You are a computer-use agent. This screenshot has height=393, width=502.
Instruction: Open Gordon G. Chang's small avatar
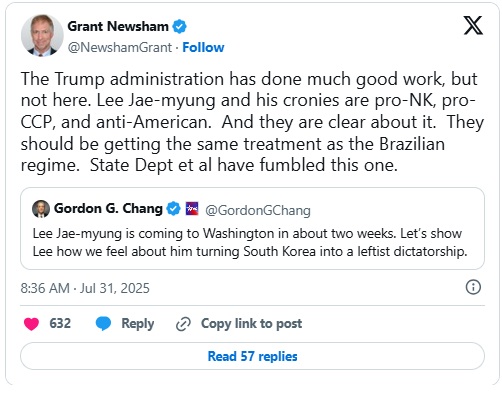(41, 209)
